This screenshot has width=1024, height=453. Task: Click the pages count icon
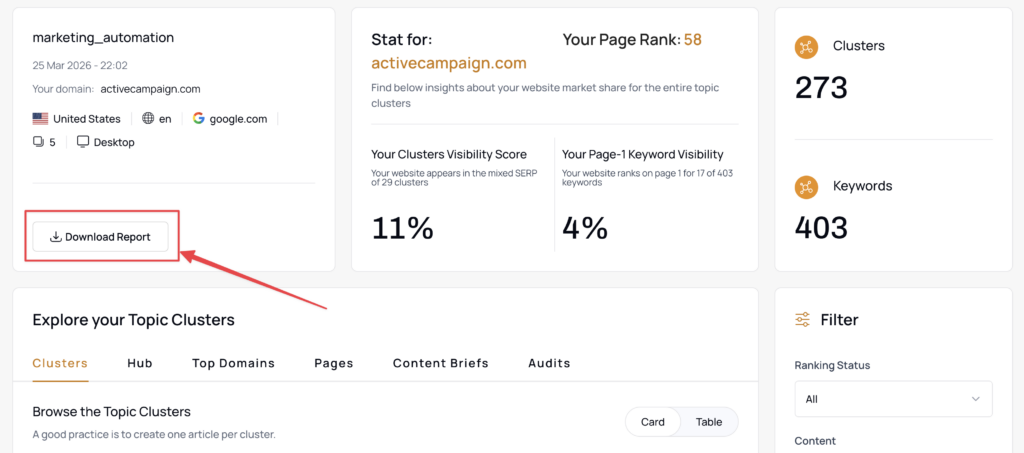(38, 142)
